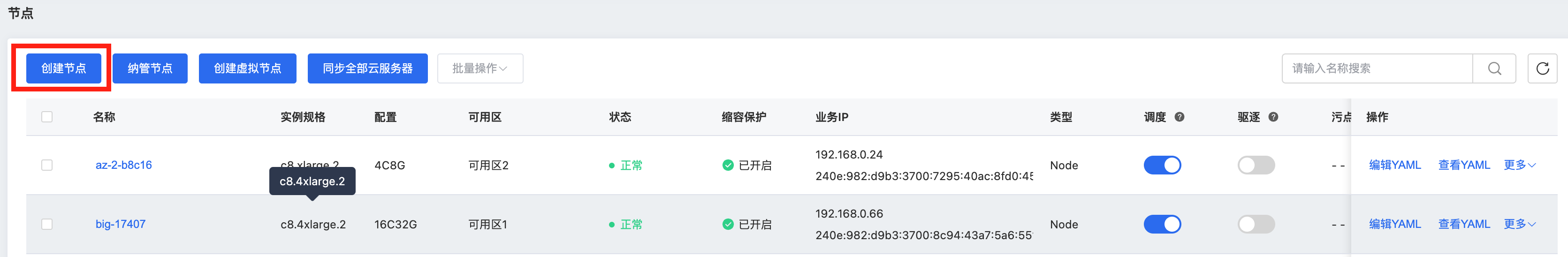Enable eviction switch for az-2-b8c16
1568x257 pixels.
[1255, 165]
